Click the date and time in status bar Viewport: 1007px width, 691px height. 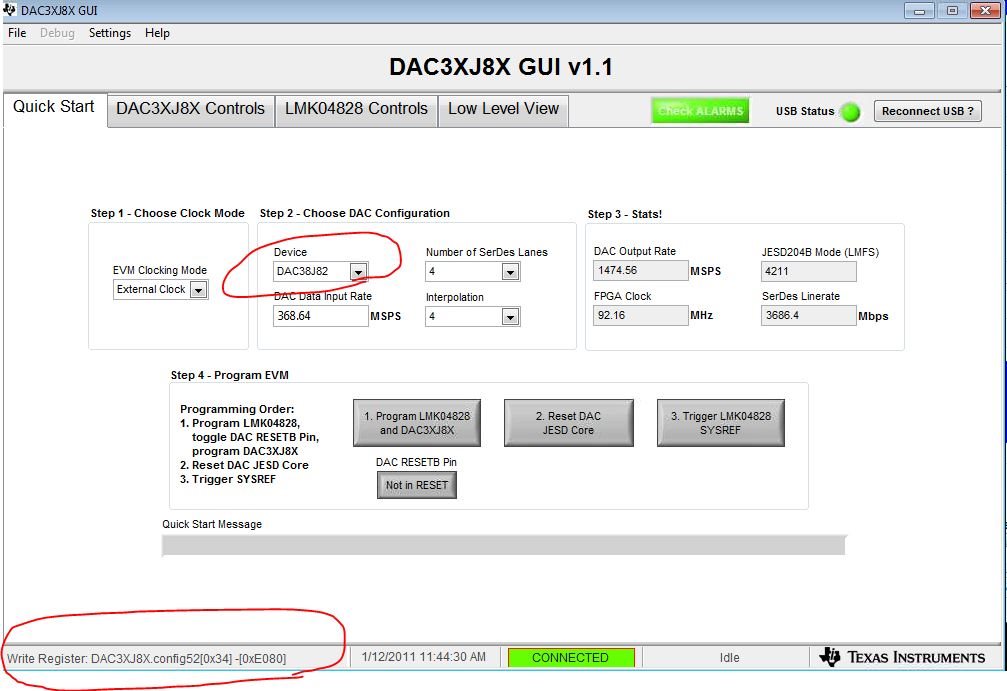424,657
